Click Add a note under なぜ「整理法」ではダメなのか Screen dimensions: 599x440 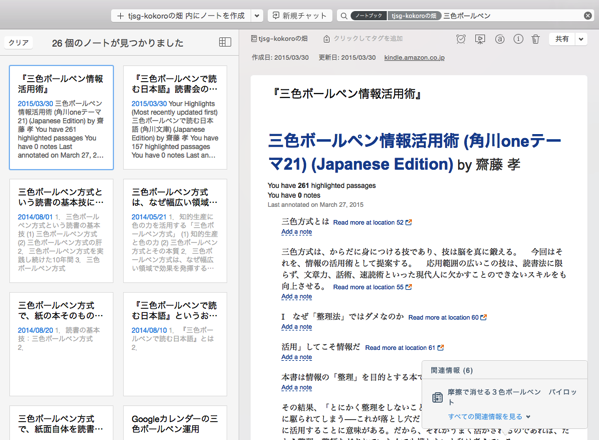click(296, 327)
